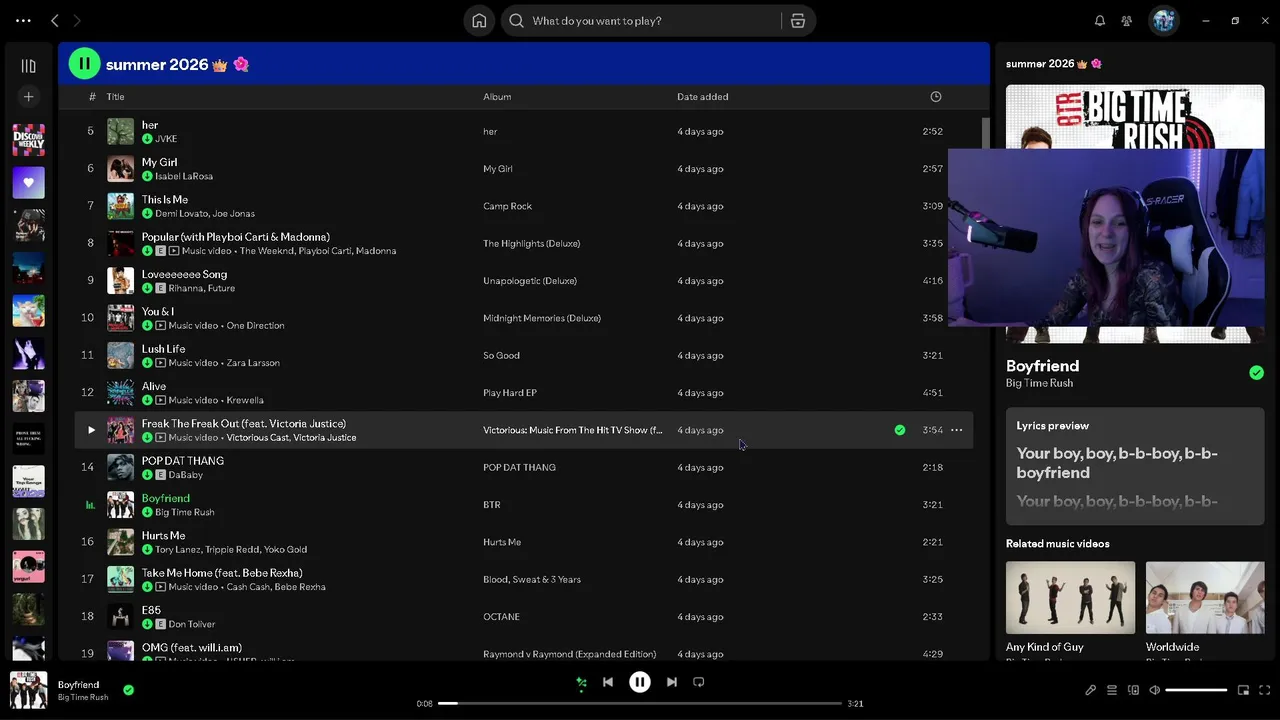1280x720 pixels.
Task: Skip to next track
Action: [672, 682]
